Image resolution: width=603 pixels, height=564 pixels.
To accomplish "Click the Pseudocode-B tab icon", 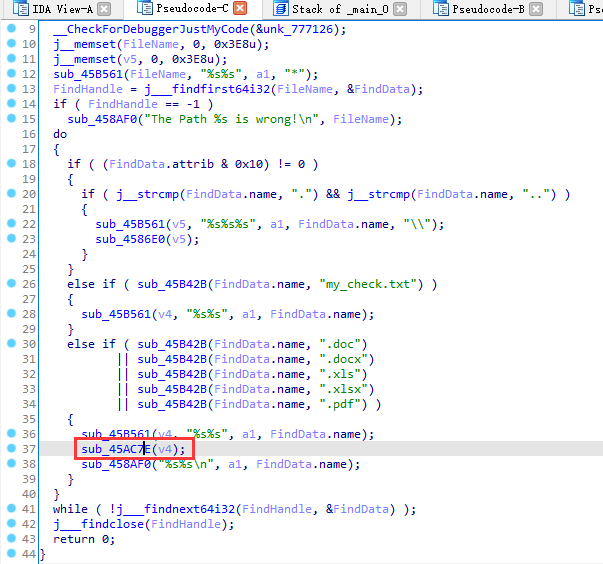I will click(440, 8).
